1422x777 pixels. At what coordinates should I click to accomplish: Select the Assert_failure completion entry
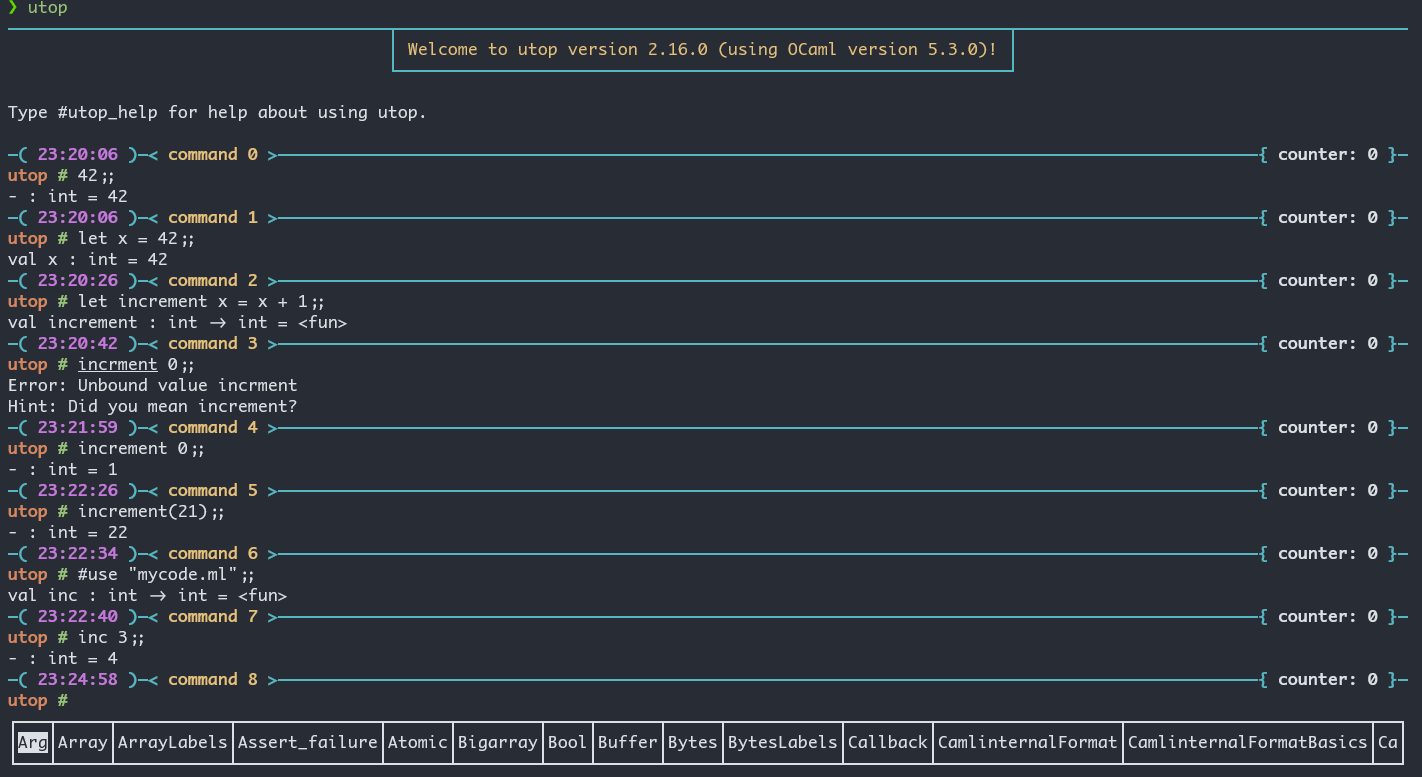pyautogui.click(x=307, y=742)
